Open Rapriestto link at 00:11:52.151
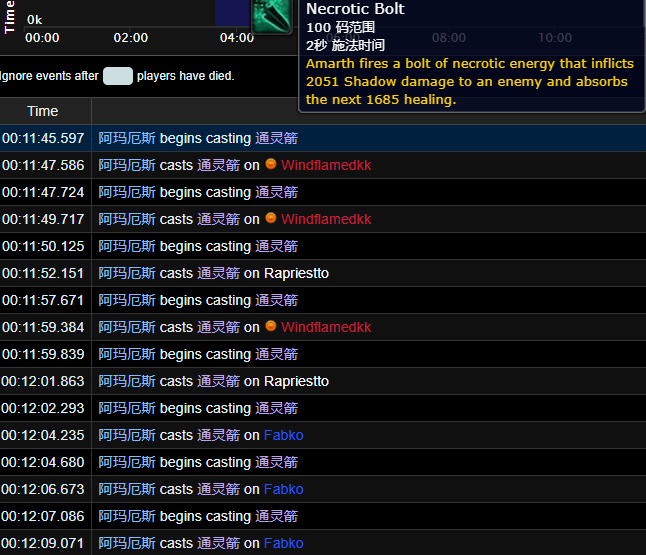Viewport: 646px width, 555px height. (296, 273)
